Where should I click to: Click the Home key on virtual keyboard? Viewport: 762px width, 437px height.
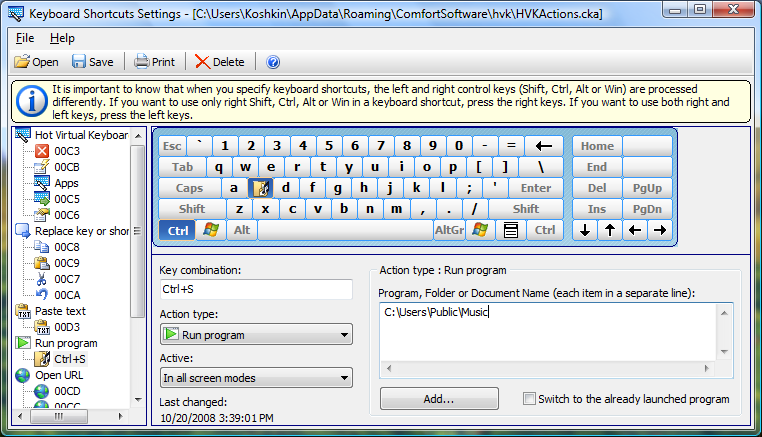[x=597, y=146]
